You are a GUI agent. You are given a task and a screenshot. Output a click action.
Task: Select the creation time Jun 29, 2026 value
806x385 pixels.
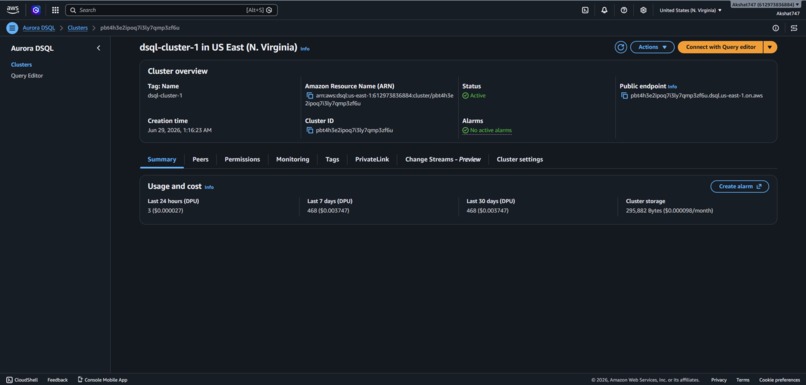(x=179, y=130)
